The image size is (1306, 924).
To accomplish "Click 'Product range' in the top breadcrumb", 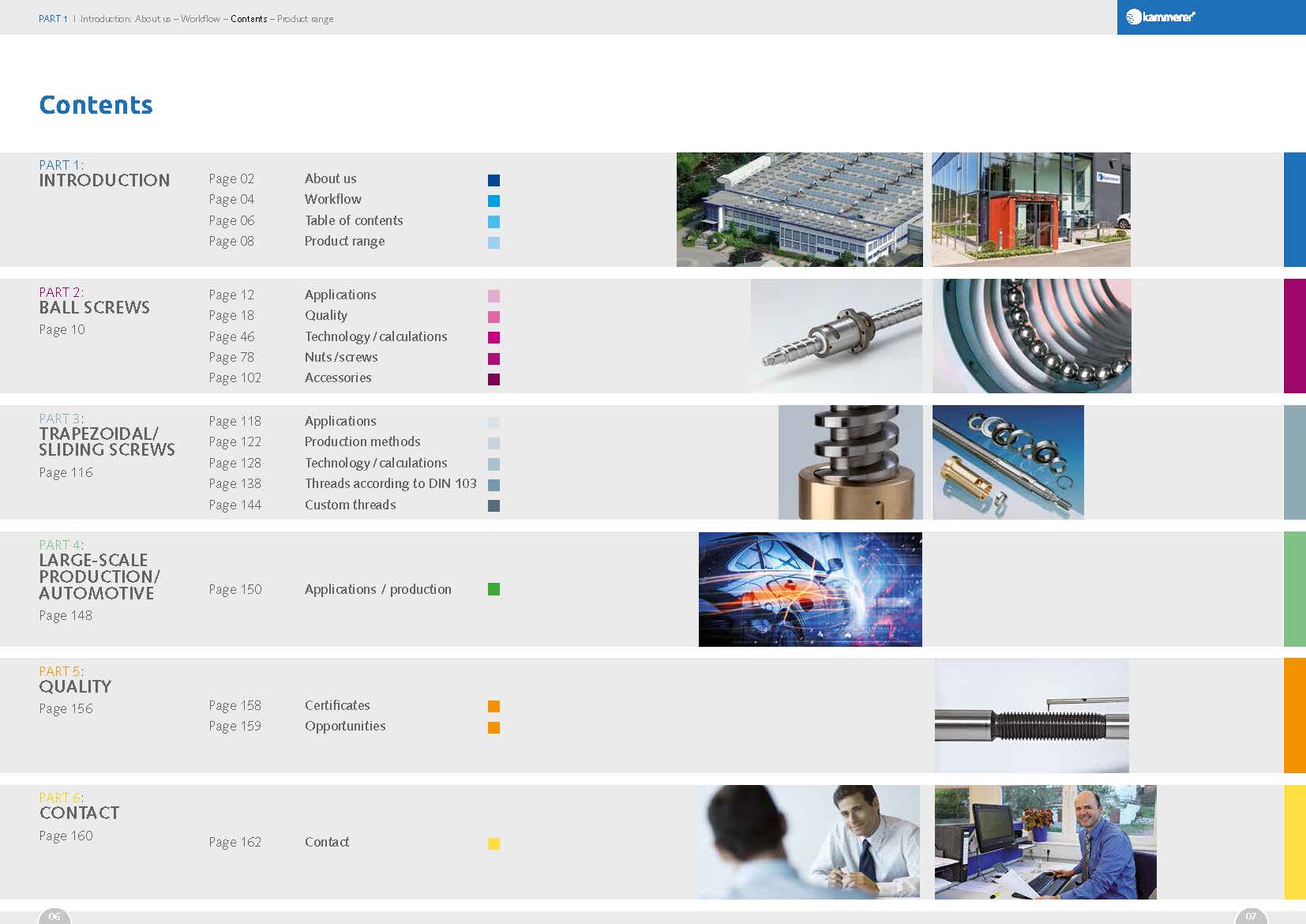I will coord(305,19).
